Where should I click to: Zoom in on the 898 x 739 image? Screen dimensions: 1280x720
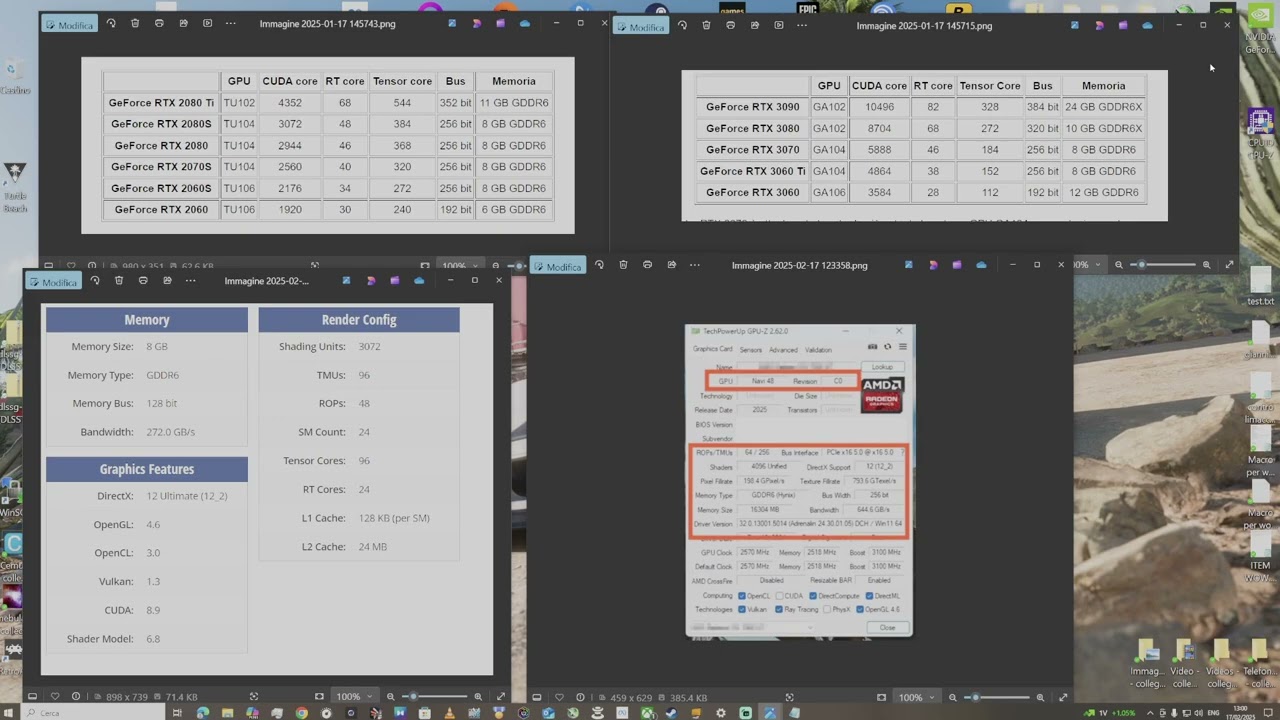pos(477,697)
